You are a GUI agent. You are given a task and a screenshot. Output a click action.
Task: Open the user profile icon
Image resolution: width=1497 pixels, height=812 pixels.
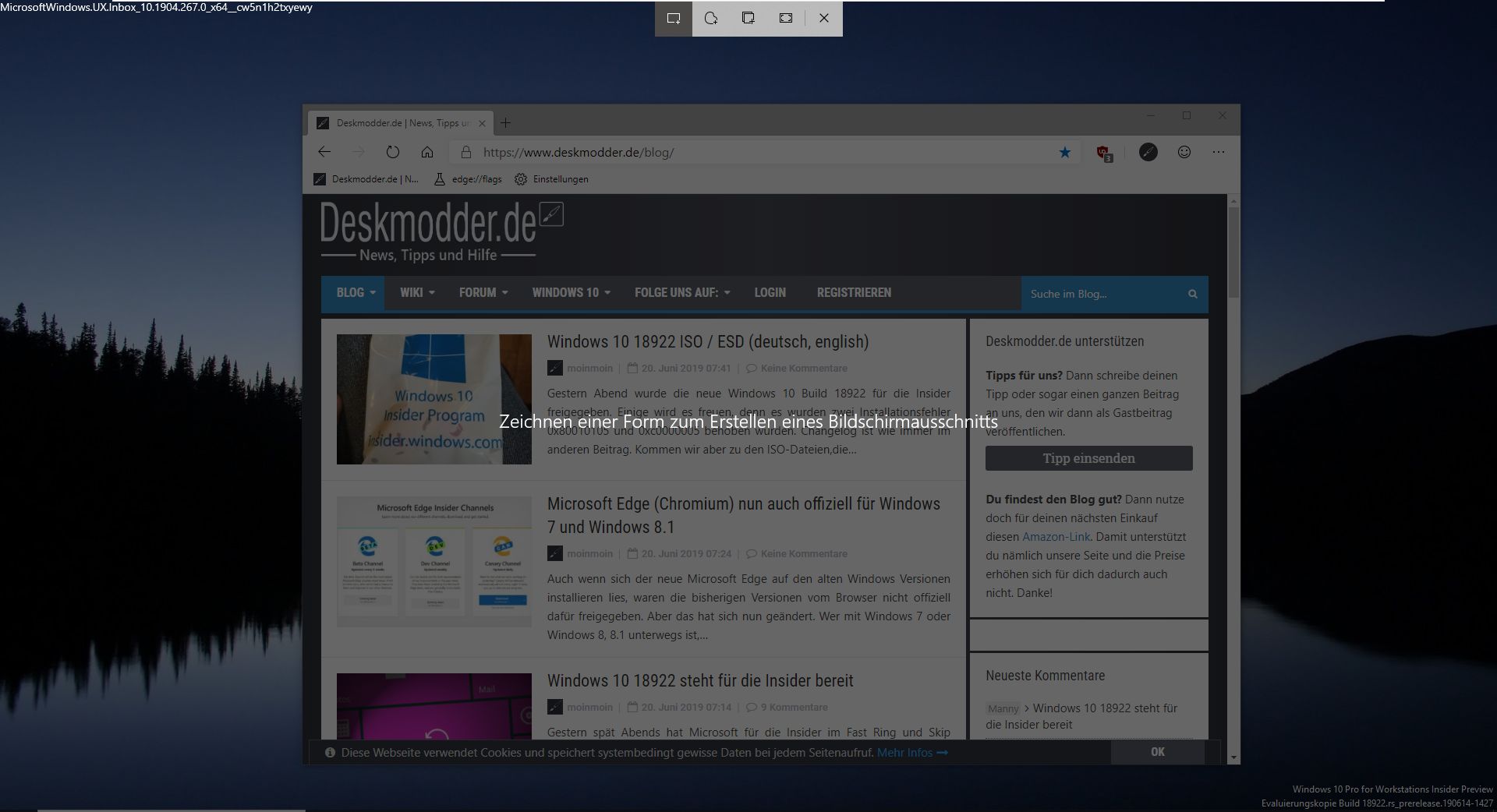pos(1148,152)
